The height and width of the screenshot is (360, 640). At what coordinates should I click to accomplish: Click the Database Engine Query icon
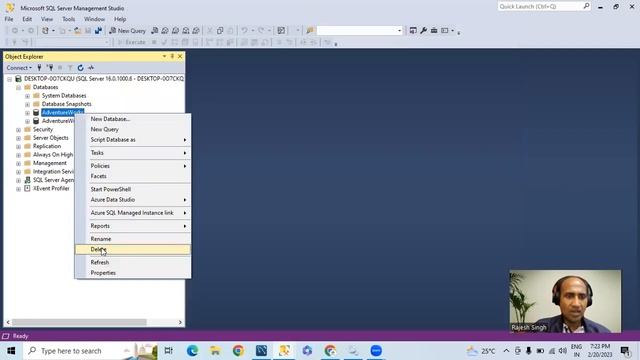pyautogui.click(x=155, y=31)
